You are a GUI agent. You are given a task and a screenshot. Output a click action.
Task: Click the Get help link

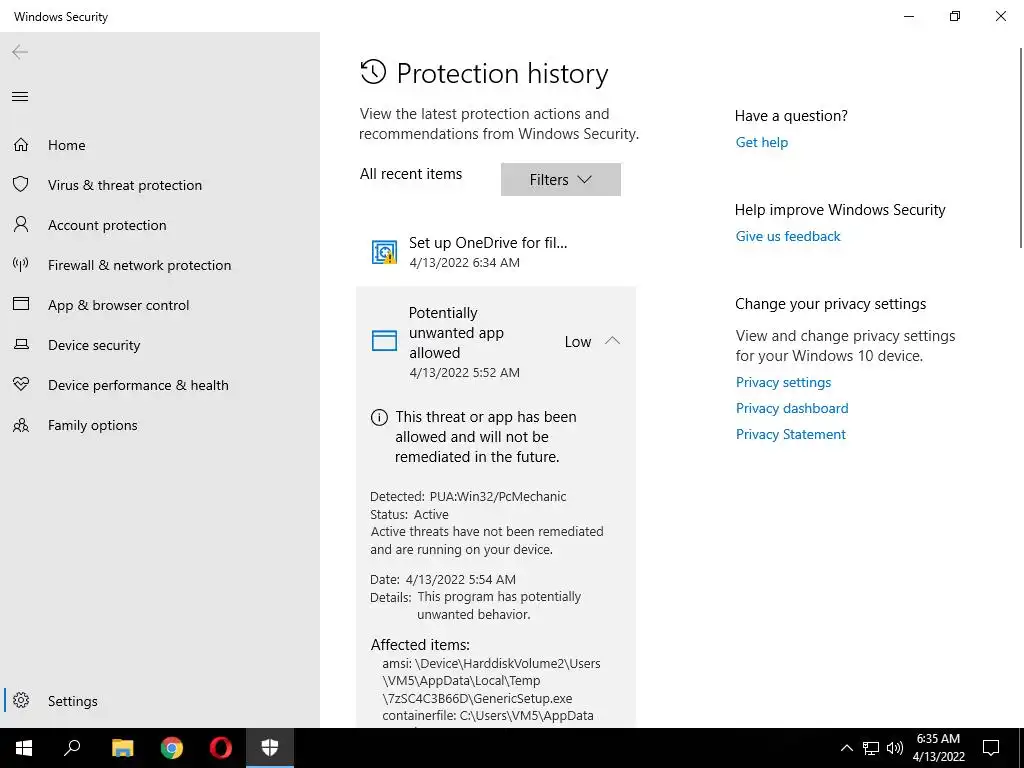point(761,142)
